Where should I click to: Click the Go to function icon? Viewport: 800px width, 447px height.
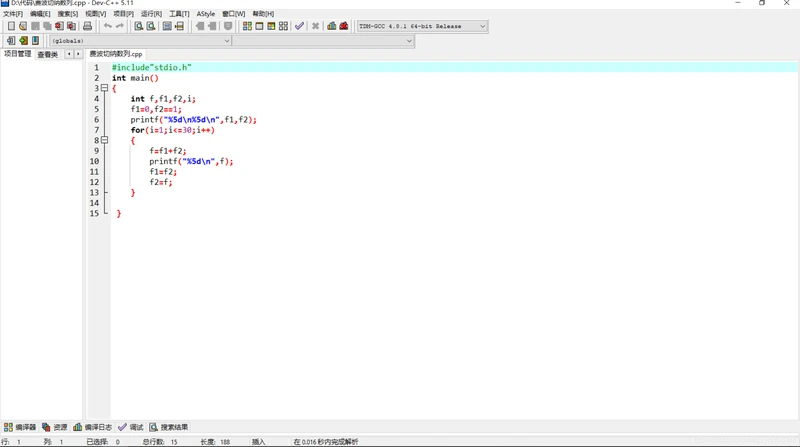[167, 26]
